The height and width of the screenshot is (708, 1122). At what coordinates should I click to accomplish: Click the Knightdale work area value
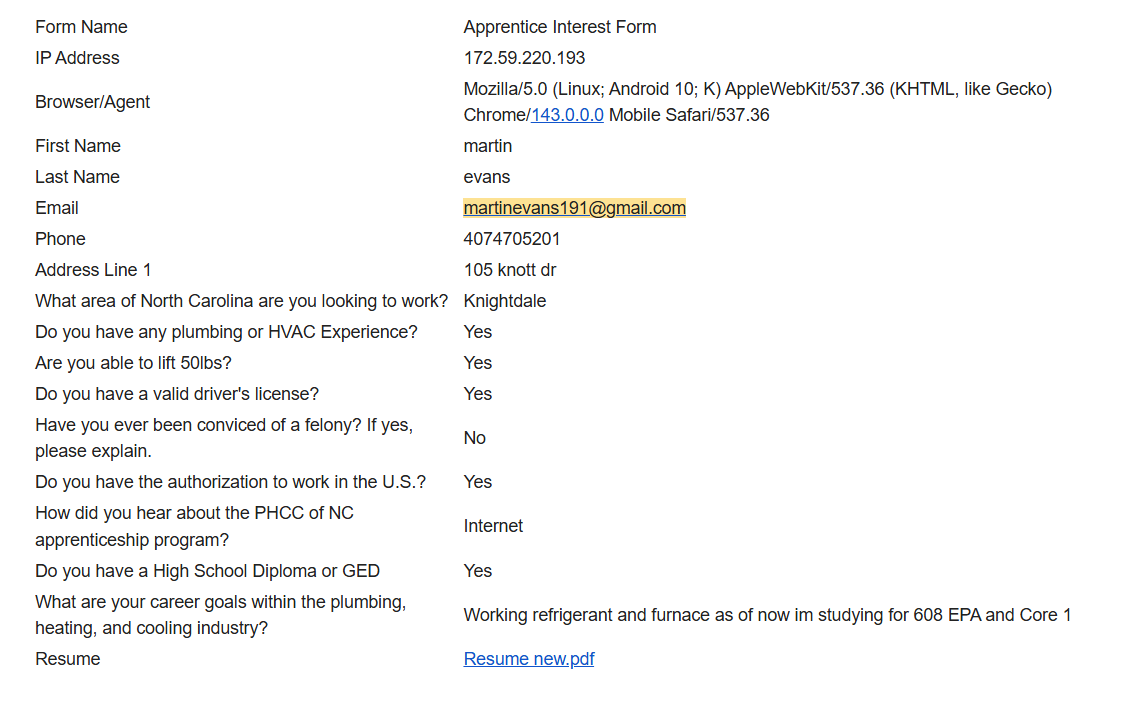[x=505, y=301]
